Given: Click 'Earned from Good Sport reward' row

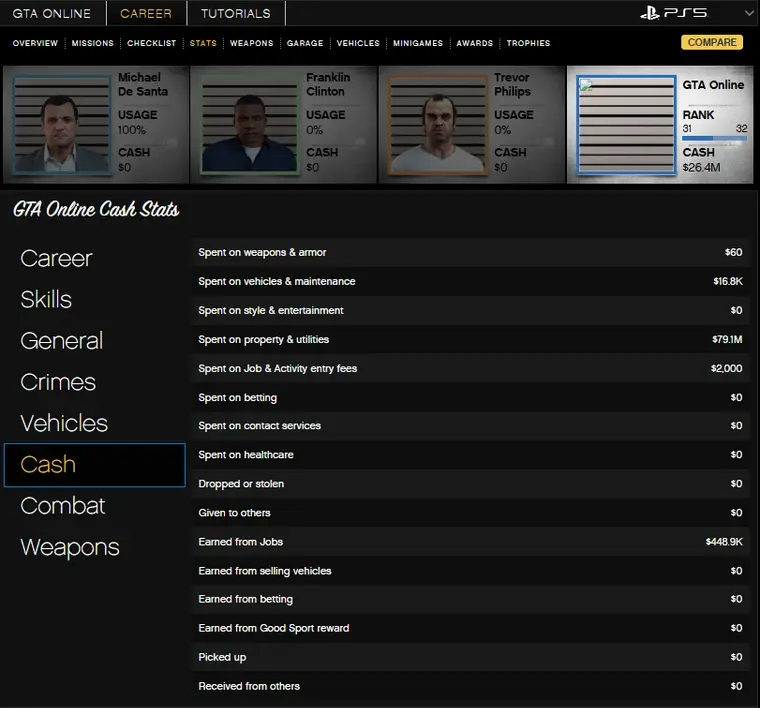Looking at the screenshot, I should pos(471,629).
